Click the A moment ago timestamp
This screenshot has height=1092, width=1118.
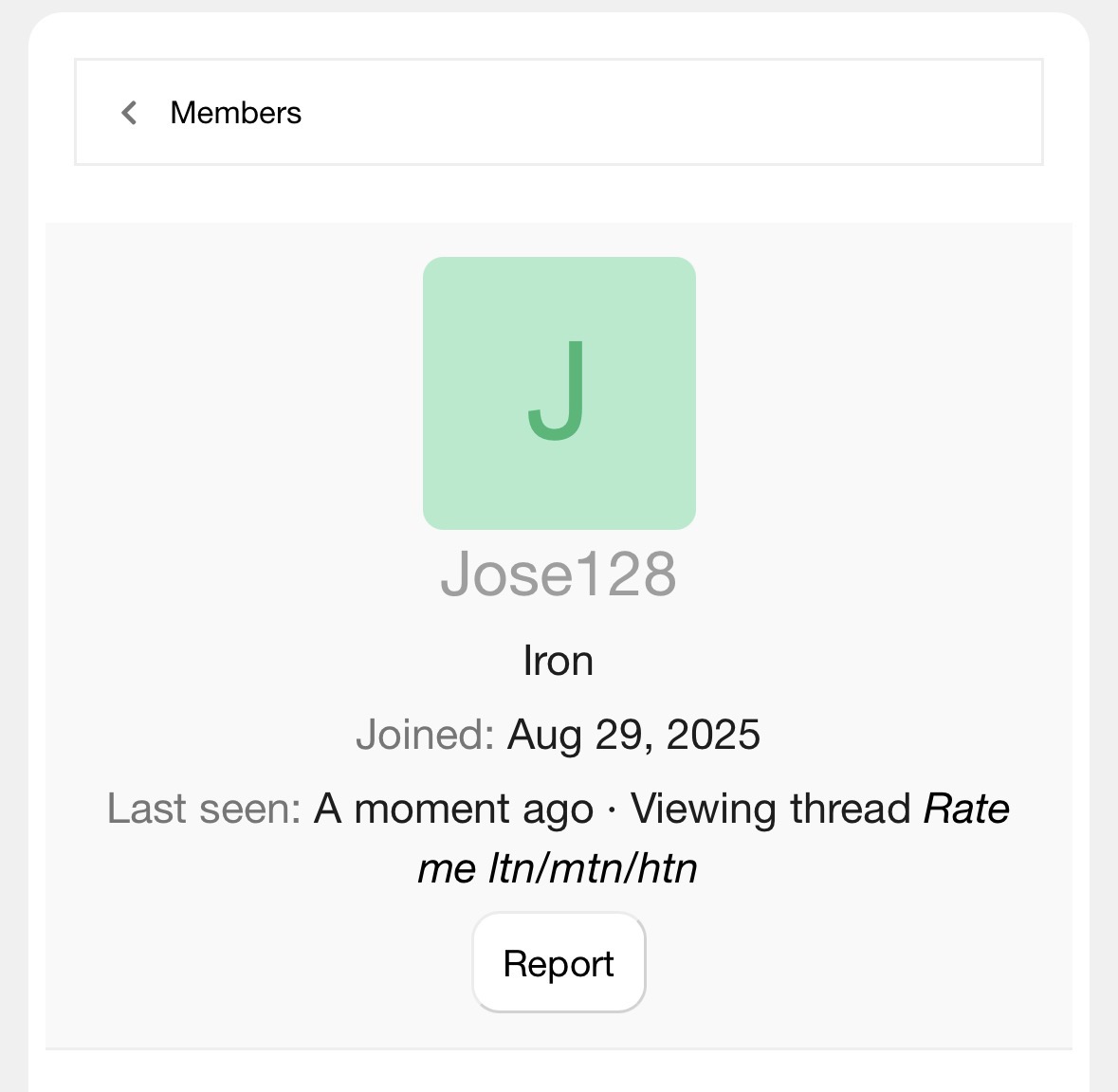pyautogui.click(x=453, y=810)
